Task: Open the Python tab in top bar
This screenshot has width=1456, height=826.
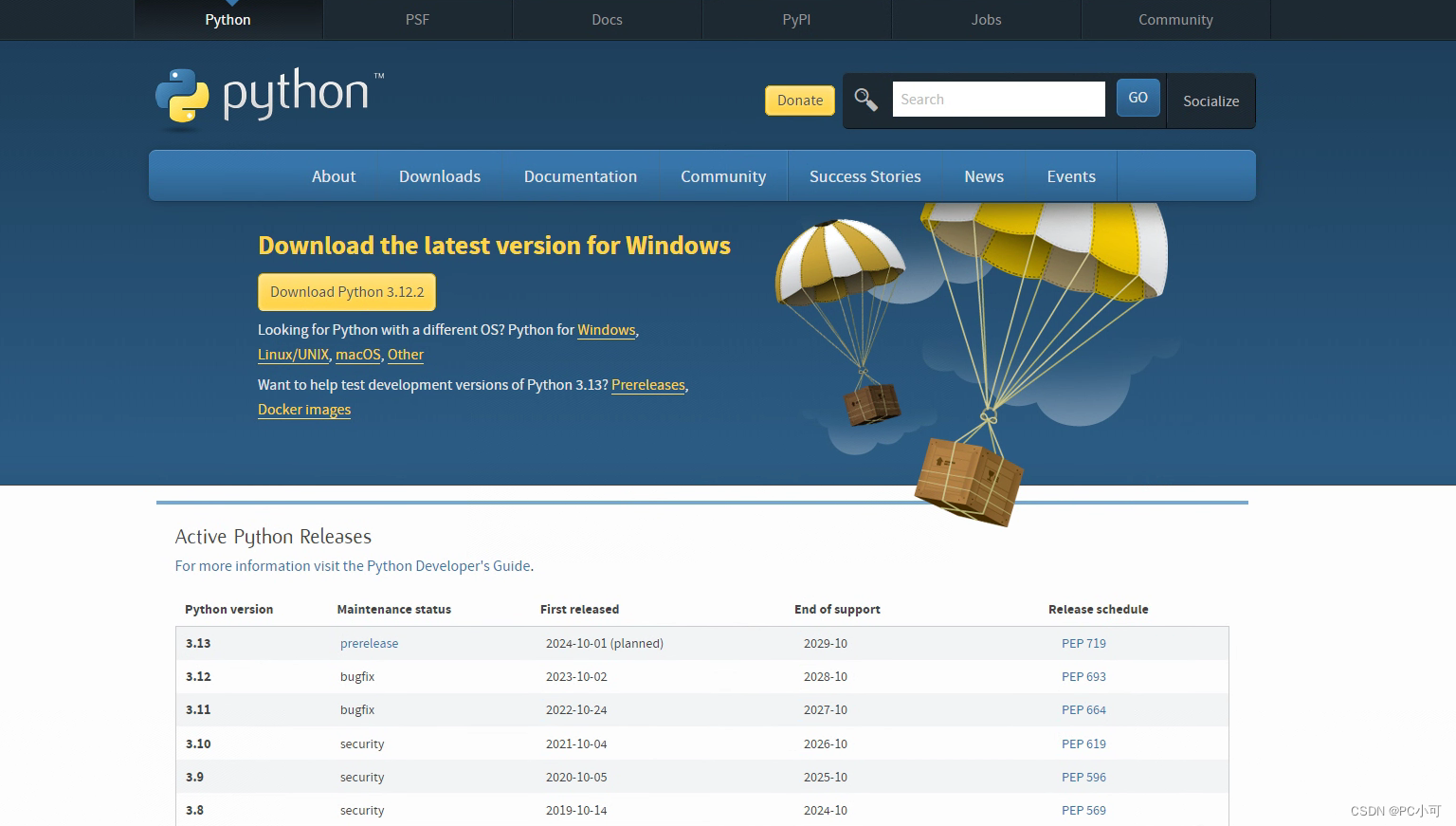Action: [x=228, y=20]
